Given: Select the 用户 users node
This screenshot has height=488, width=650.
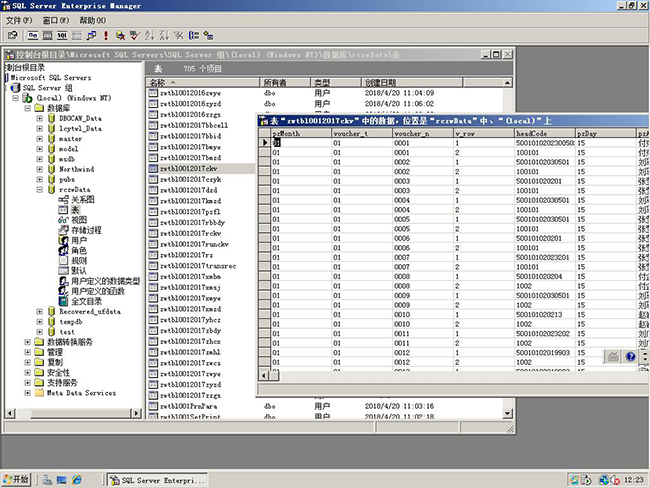Looking at the screenshot, I should tap(79, 240).
